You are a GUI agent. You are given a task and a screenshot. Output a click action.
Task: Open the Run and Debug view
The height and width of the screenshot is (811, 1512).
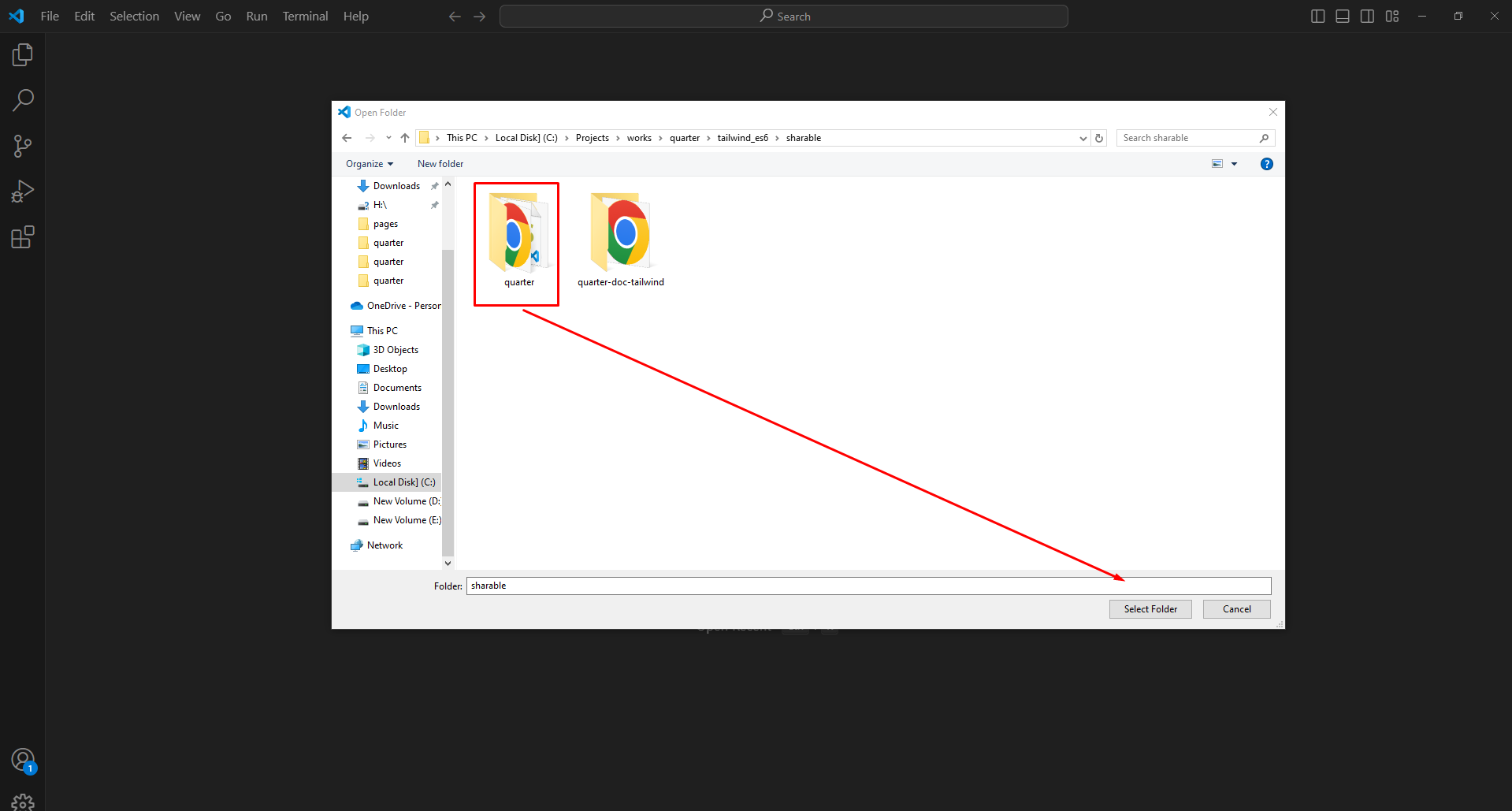coord(23,192)
